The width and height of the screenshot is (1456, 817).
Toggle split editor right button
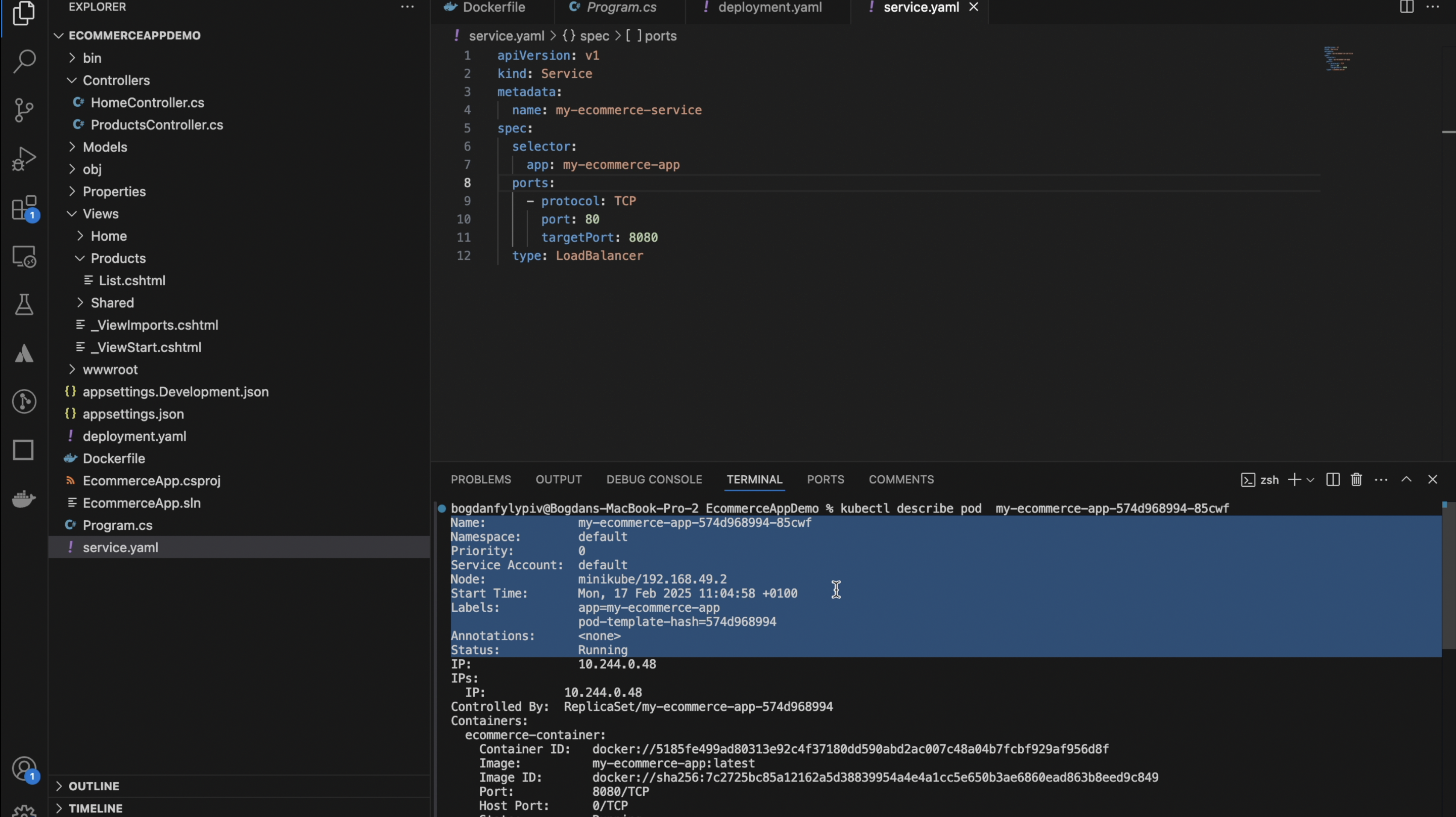pos(1406,8)
